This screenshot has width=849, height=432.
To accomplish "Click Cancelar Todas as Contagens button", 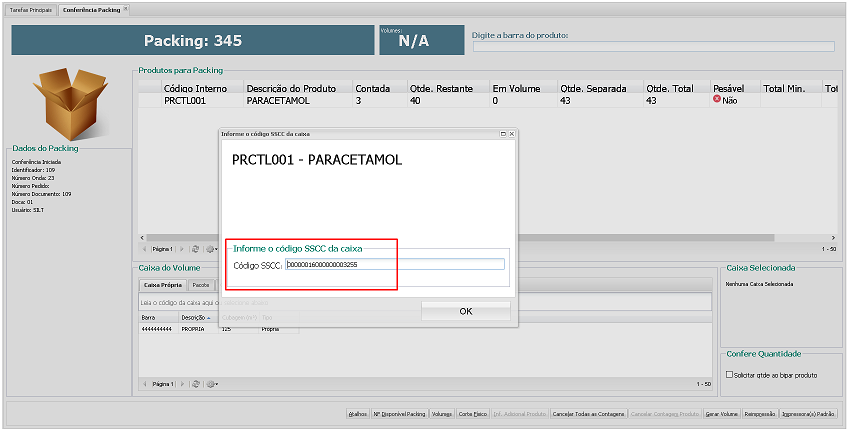I will 589,414.
